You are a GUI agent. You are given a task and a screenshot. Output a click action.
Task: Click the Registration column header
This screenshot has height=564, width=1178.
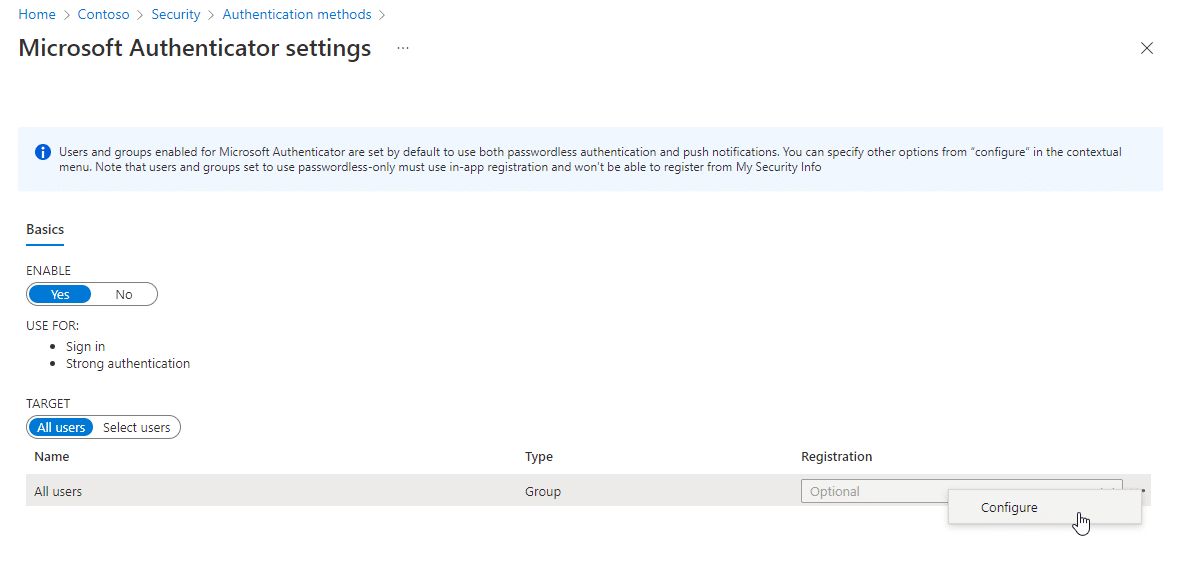coord(837,456)
